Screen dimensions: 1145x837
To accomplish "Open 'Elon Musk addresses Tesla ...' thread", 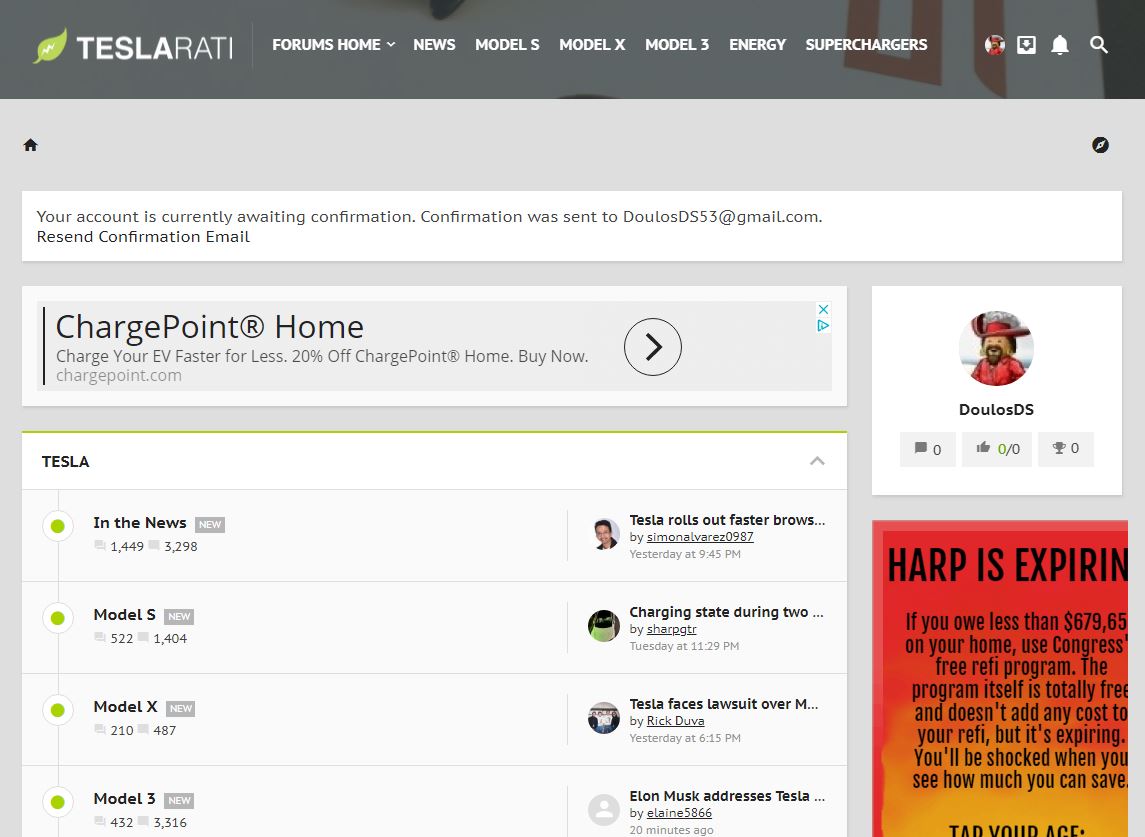I will pyautogui.click(x=727, y=796).
